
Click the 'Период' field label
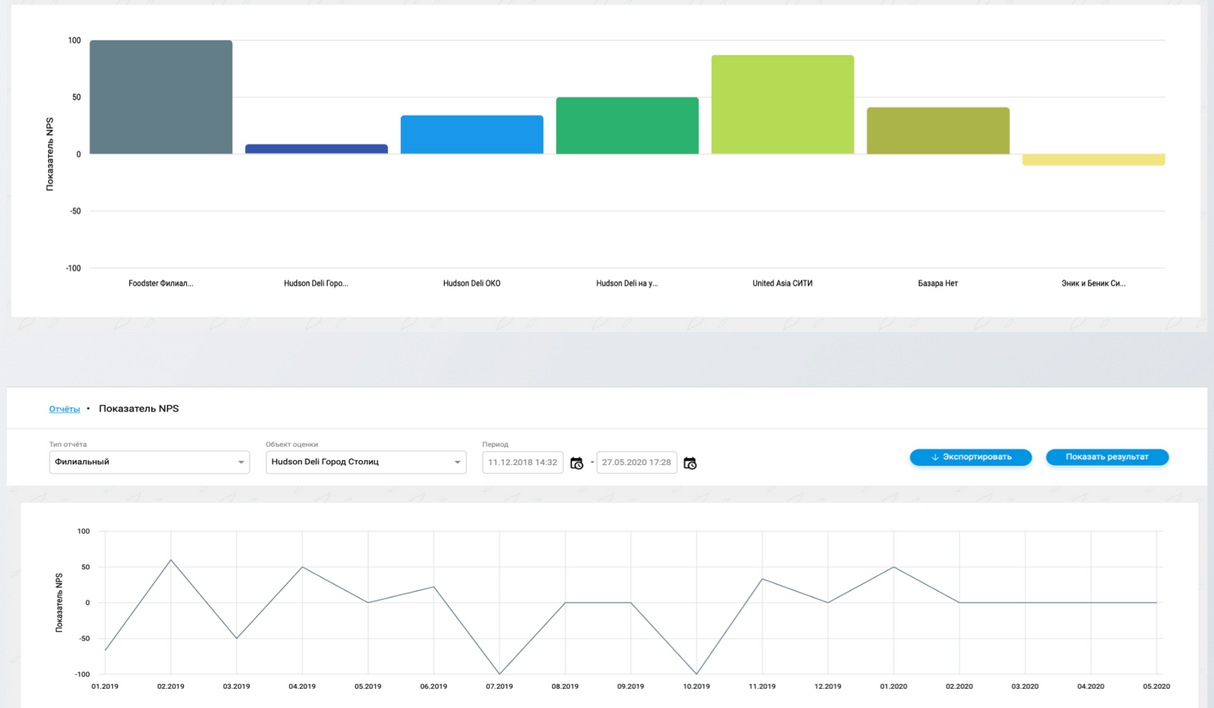[x=496, y=444]
